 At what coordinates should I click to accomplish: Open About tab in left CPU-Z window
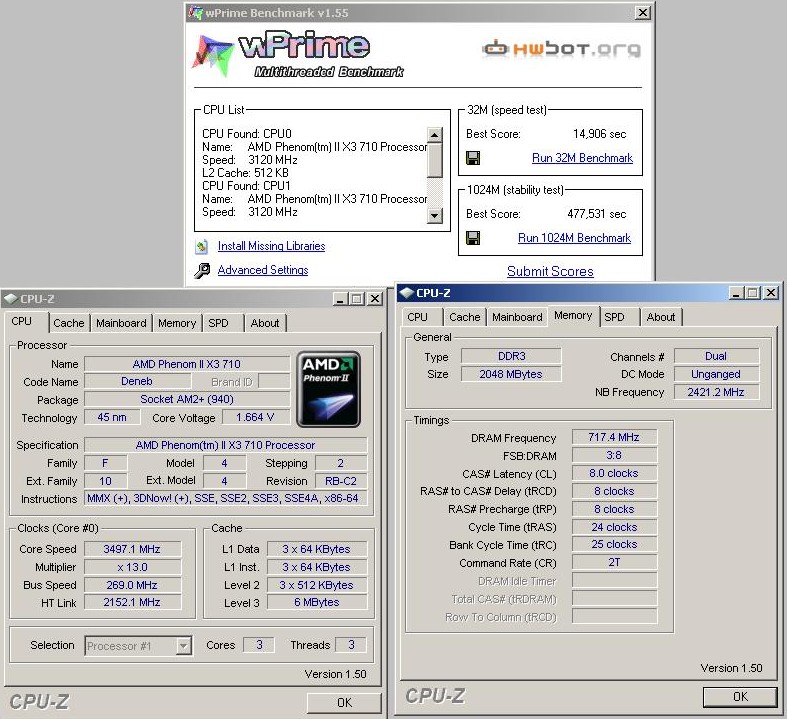click(x=265, y=323)
